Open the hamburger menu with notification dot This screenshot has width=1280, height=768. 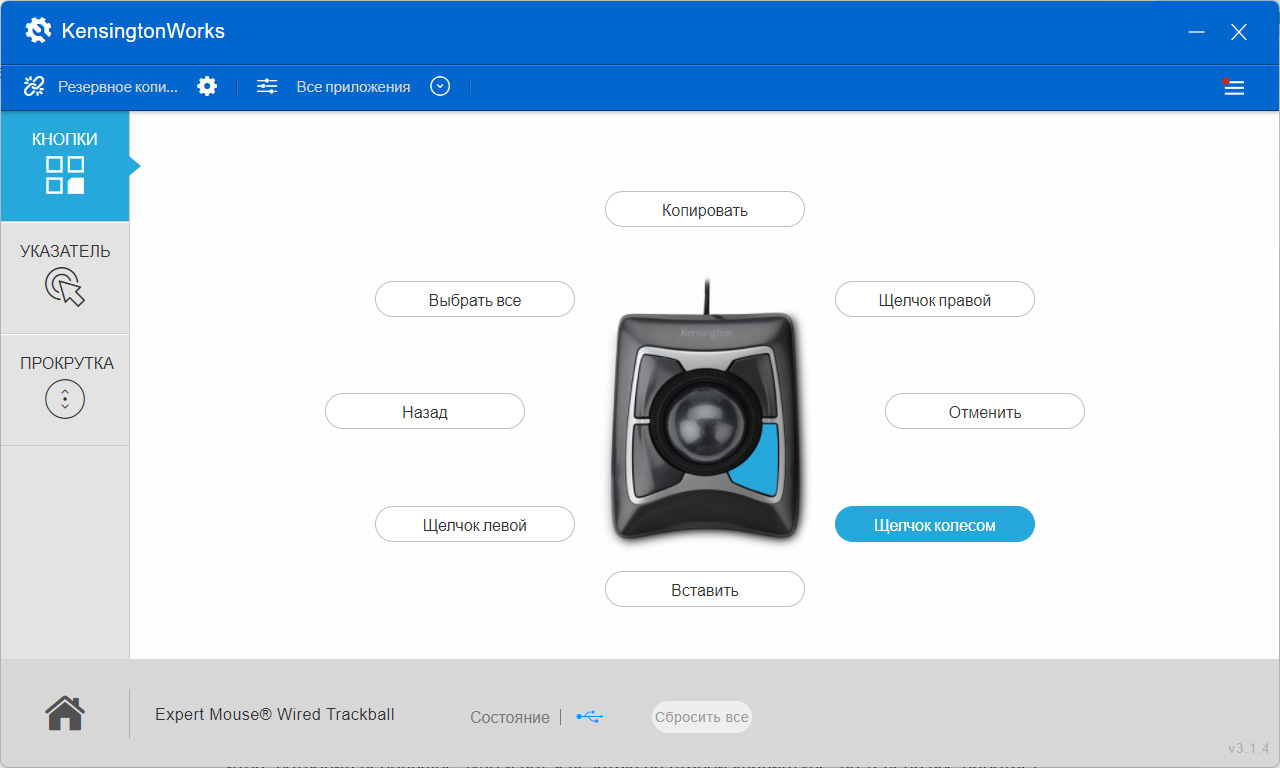click(1234, 87)
